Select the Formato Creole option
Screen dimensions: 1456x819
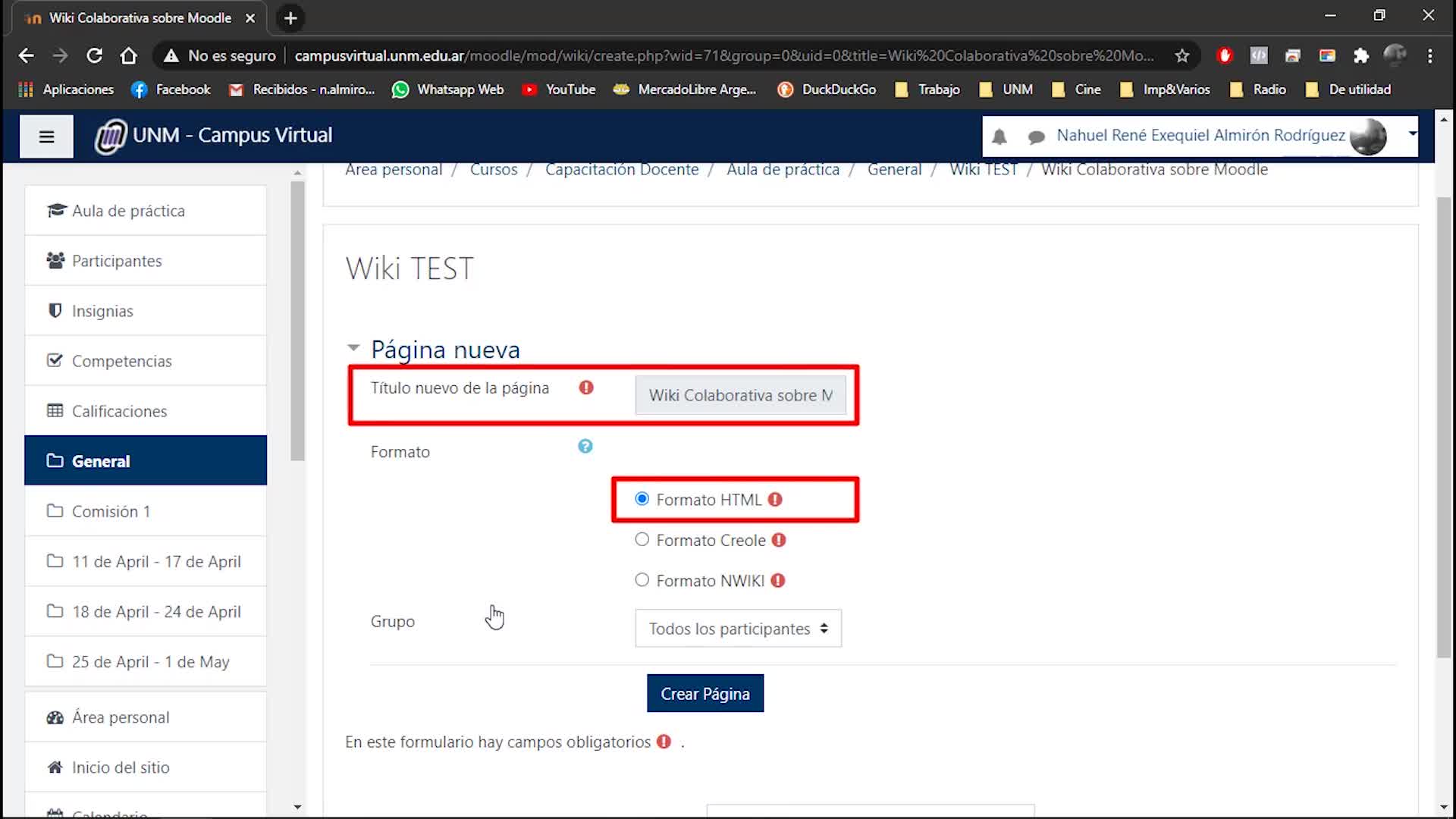pyautogui.click(x=642, y=539)
